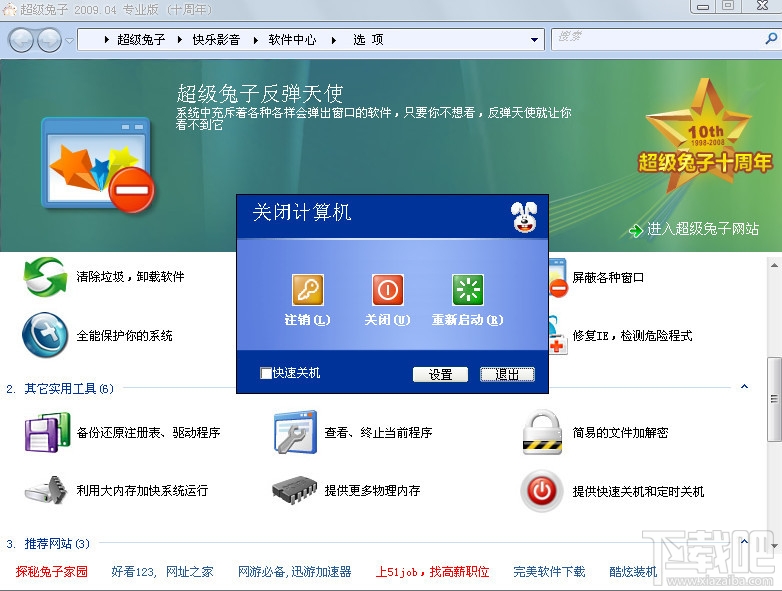Open the 选项 breadcrumb menu
Screen dimensions: 782x591
[368, 40]
